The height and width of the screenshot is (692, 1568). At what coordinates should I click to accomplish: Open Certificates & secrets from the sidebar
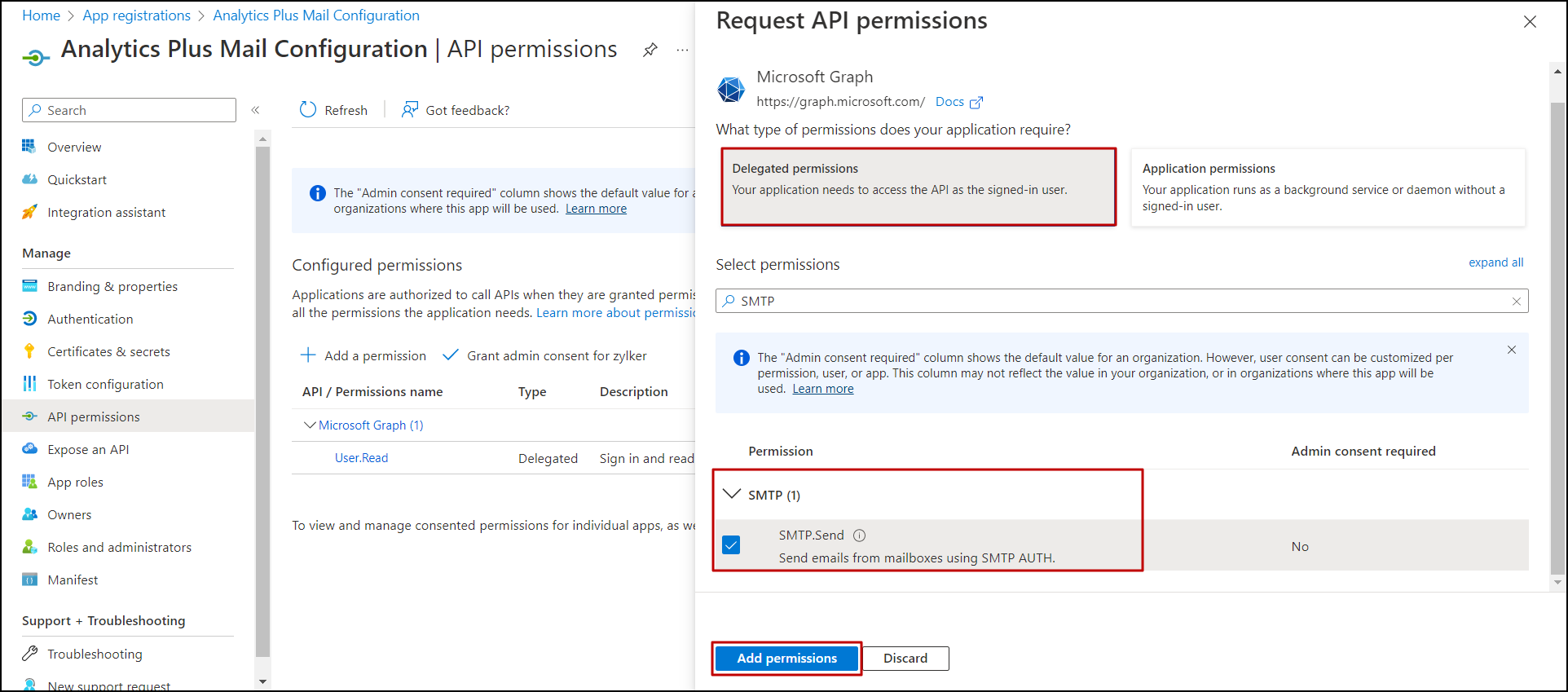tap(108, 351)
